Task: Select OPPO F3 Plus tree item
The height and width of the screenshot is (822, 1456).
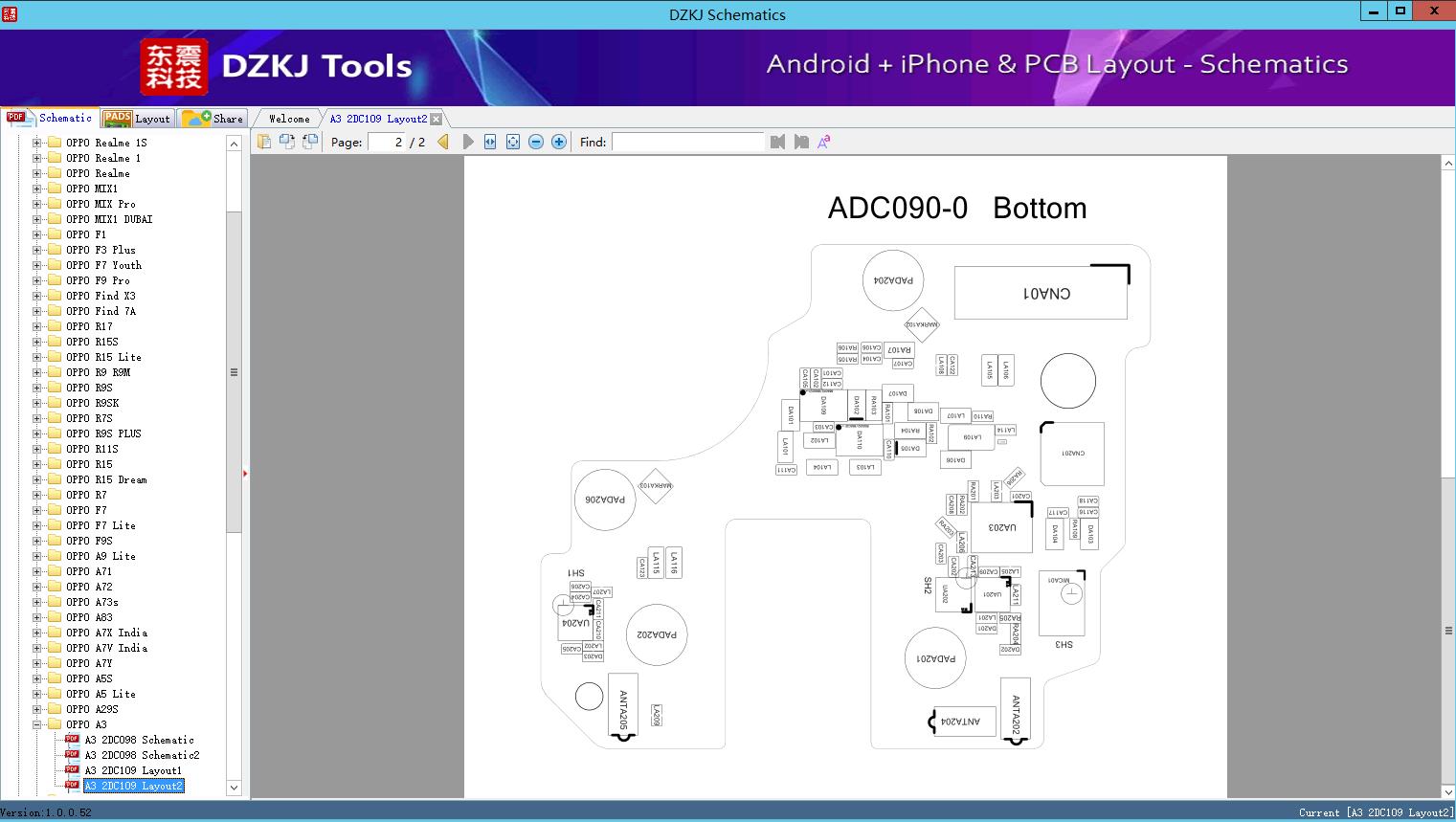Action: pyautogui.click(x=101, y=250)
